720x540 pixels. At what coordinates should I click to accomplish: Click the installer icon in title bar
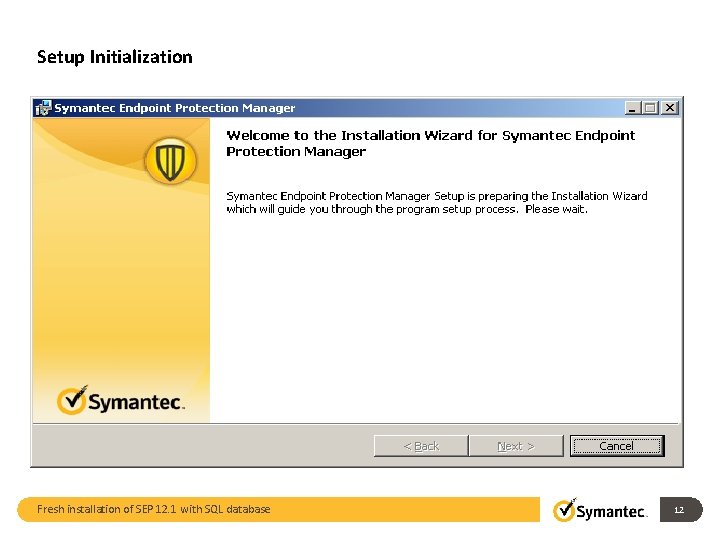pyautogui.click(x=44, y=108)
